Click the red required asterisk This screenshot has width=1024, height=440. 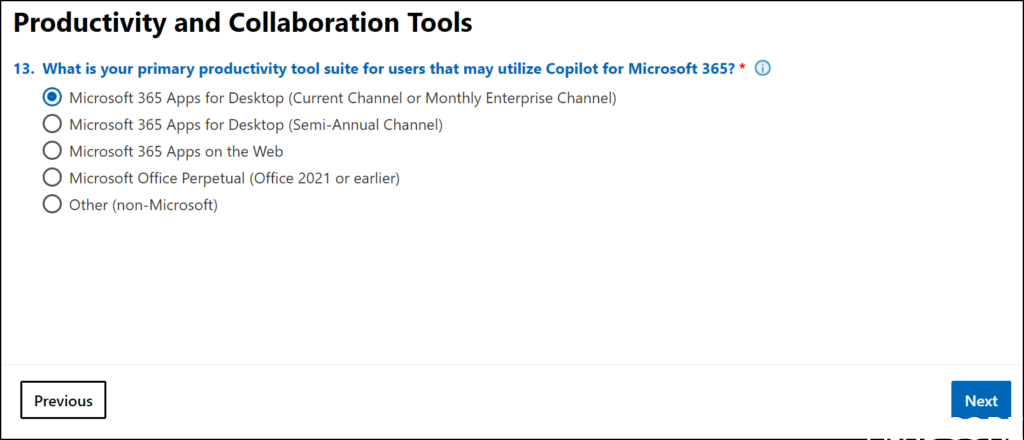click(x=743, y=68)
